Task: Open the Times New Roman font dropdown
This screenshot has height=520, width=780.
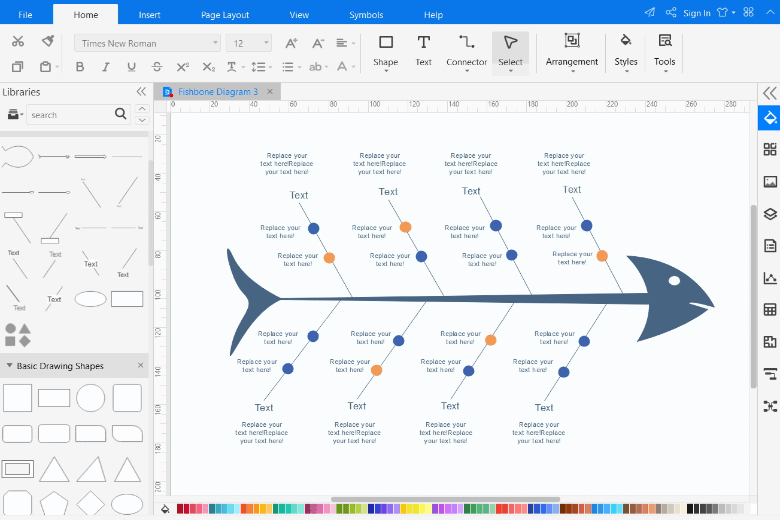Action: [x=147, y=43]
